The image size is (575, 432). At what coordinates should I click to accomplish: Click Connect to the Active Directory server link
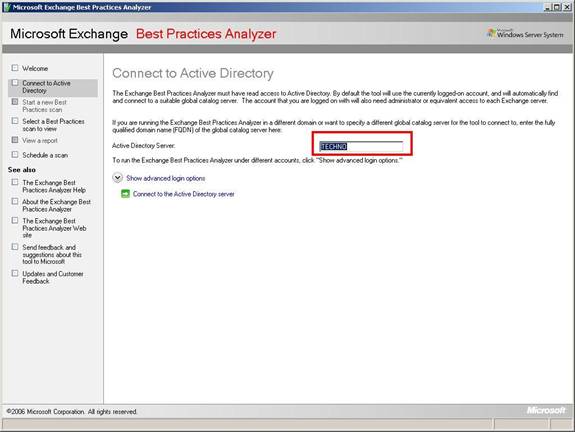point(183,194)
